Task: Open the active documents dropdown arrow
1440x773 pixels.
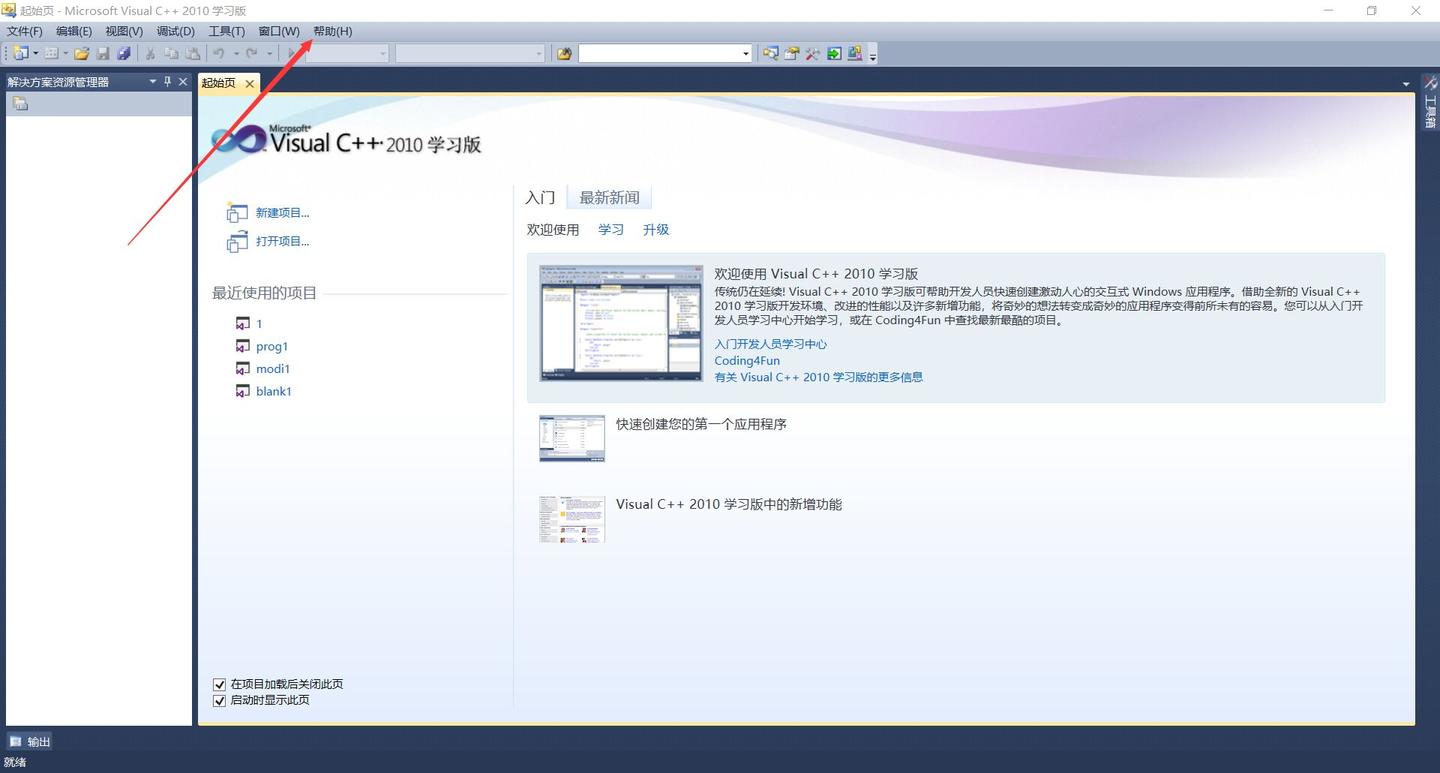Action: tap(1406, 83)
